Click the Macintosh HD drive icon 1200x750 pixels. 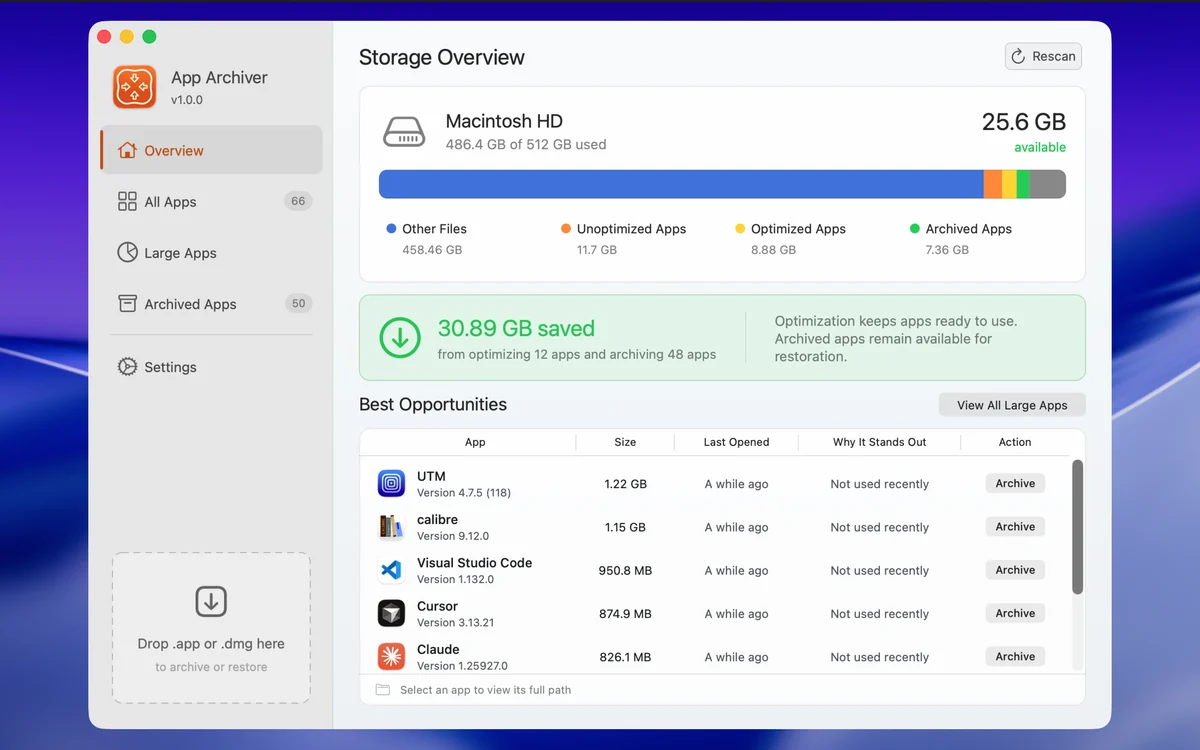click(404, 133)
